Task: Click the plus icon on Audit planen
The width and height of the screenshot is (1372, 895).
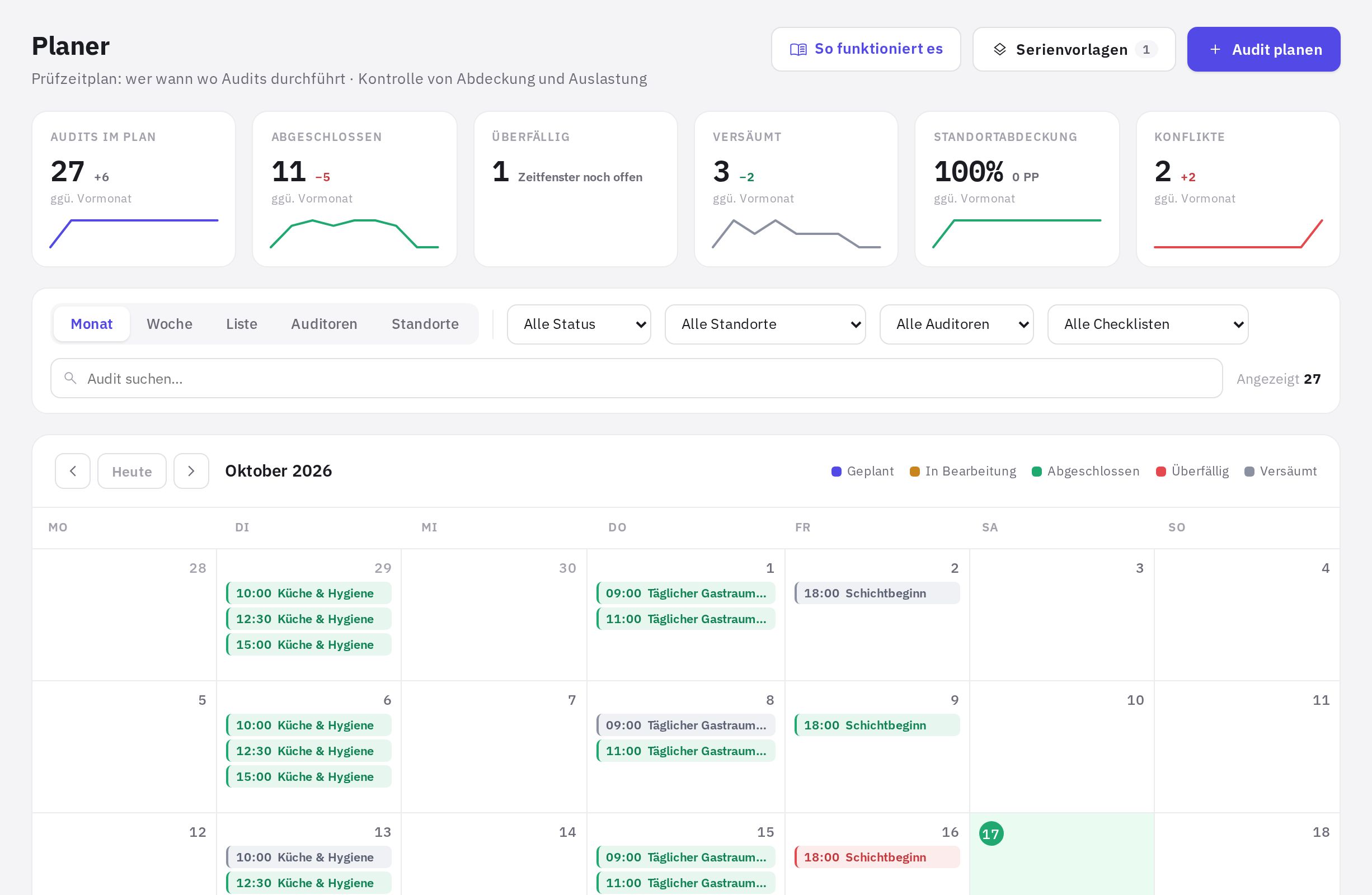Action: pyautogui.click(x=1215, y=50)
